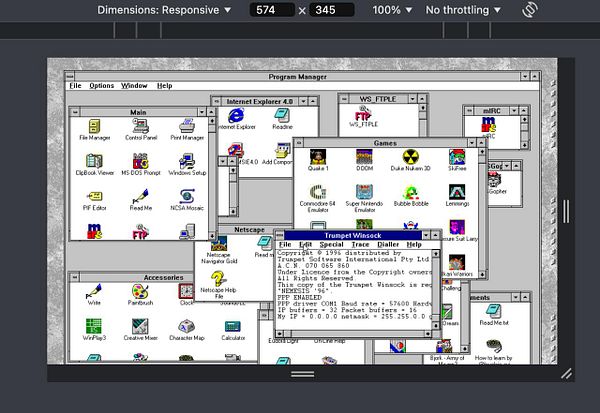Open Trumpet Winsock Trace menu

tap(360, 244)
